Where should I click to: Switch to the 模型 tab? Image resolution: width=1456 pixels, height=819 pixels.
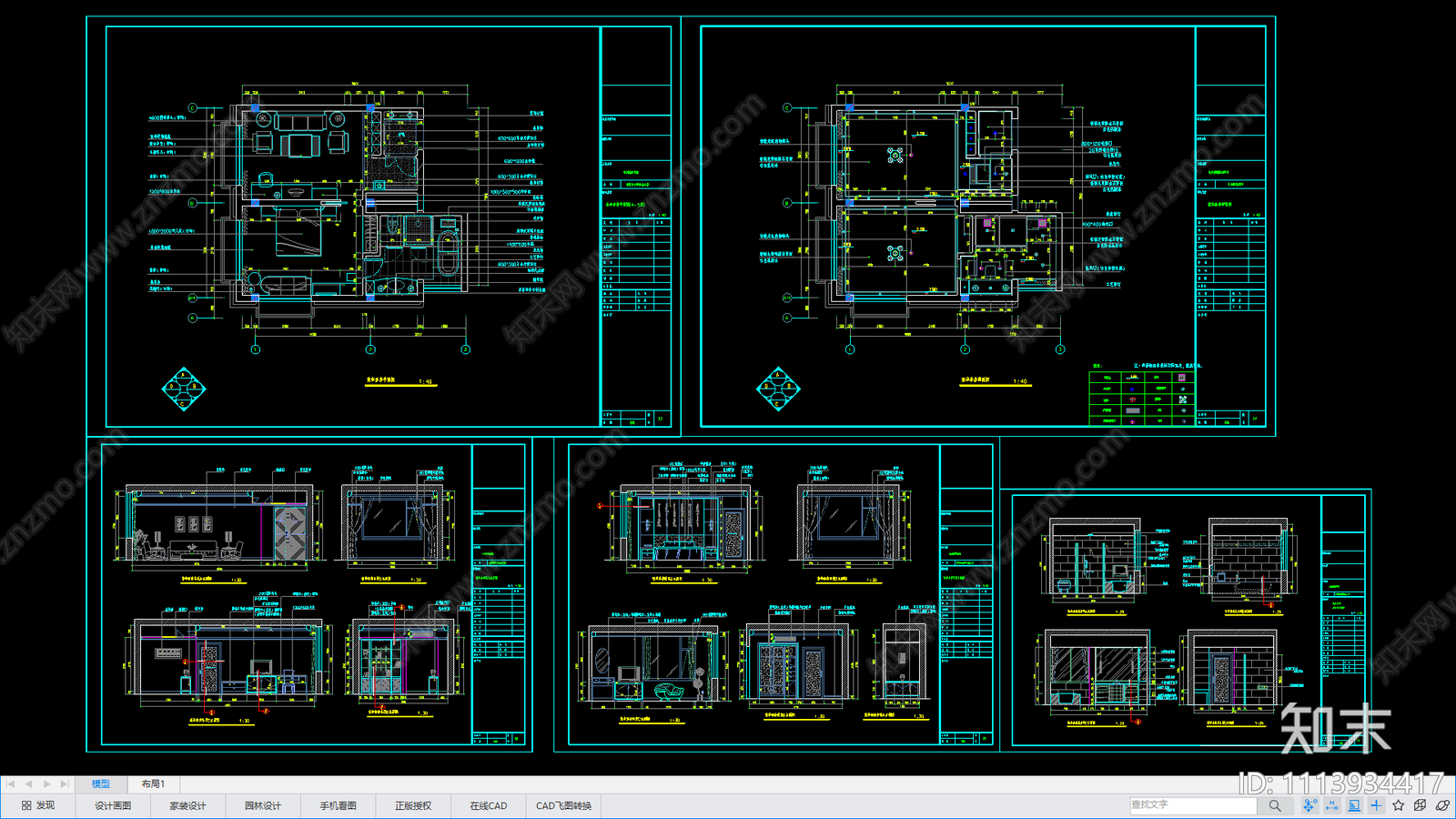tap(101, 784)
